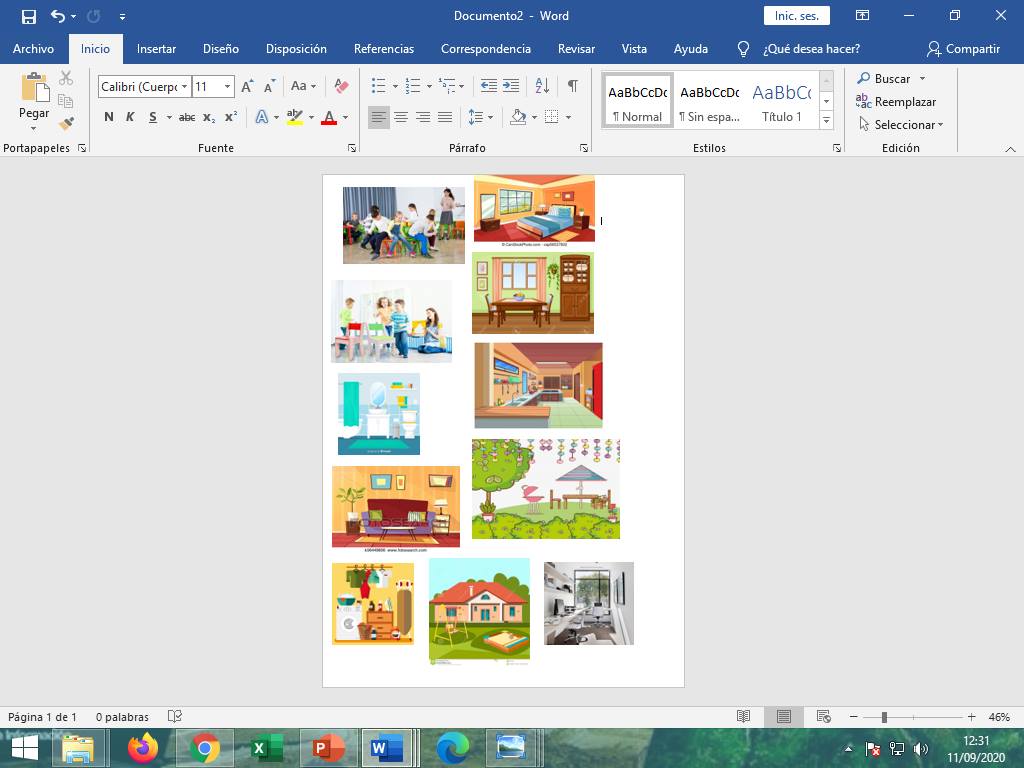Open the Calibri font name dropdown
Viewport: 1024px width, 768px height.
coord(185,87)
